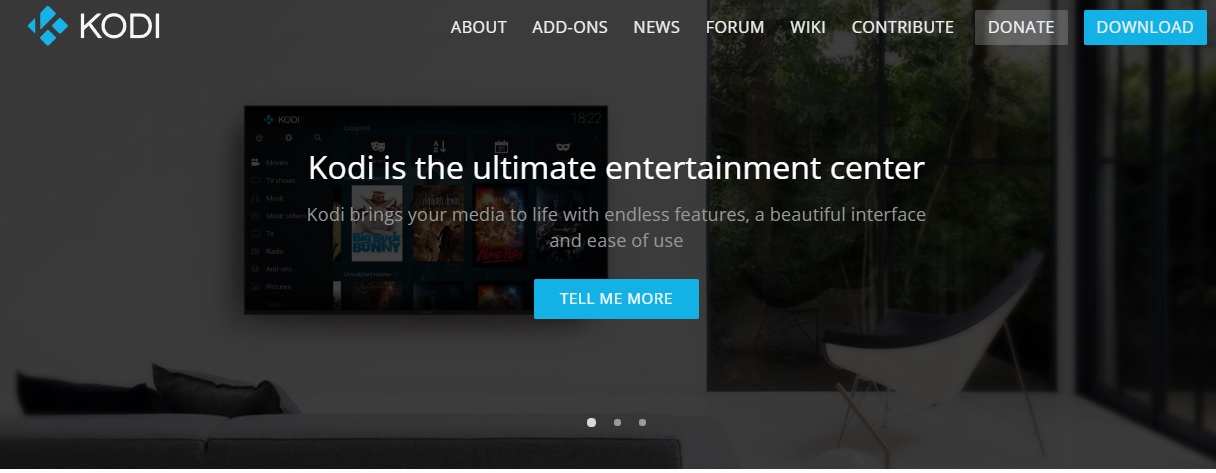Open the WIKI menu item
This screenshot has width=1216, height=473.
pyautogui.click(x=808, y=27)
